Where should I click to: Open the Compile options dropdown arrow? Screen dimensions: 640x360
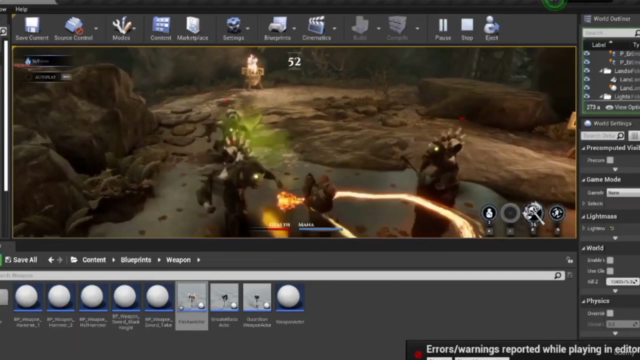[417, 28]
